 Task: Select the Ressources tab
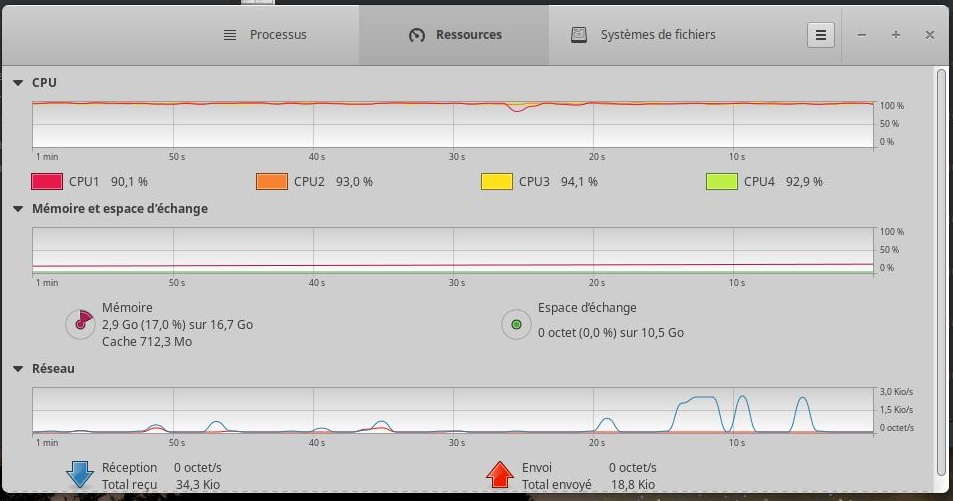[x=454, y=35]
